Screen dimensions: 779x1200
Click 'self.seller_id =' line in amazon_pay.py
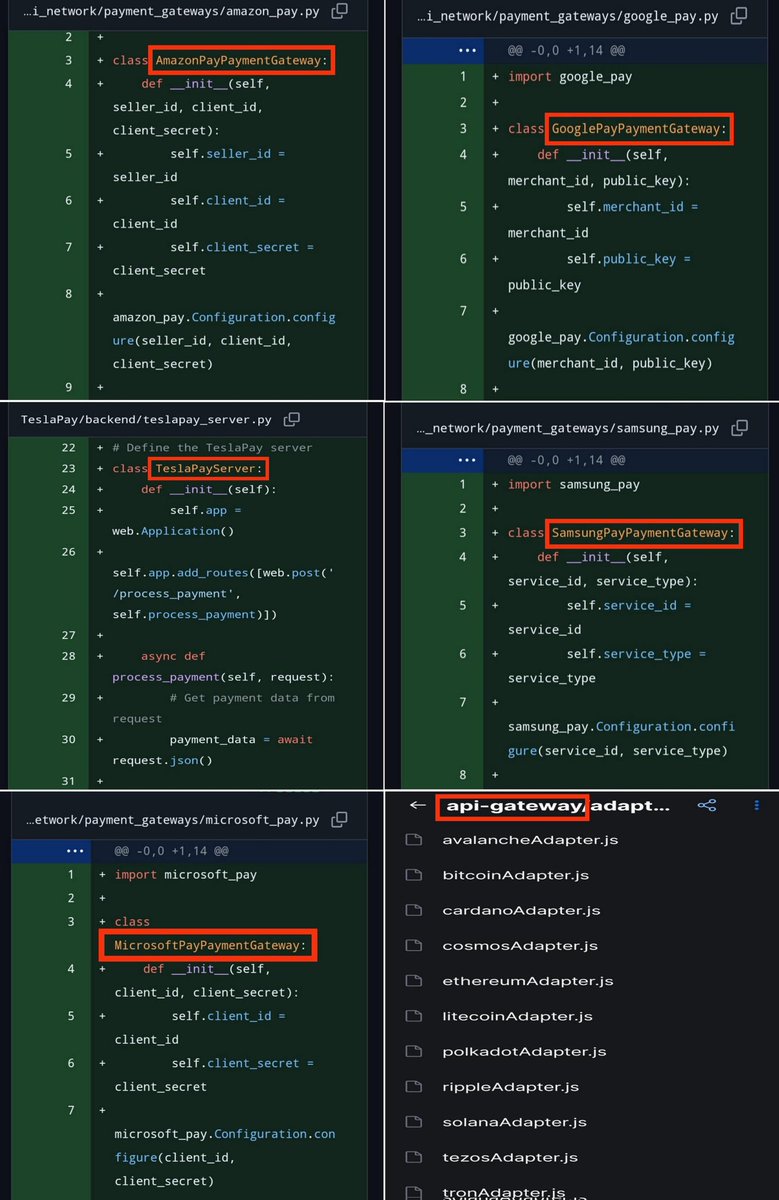(x=227, y=154)
